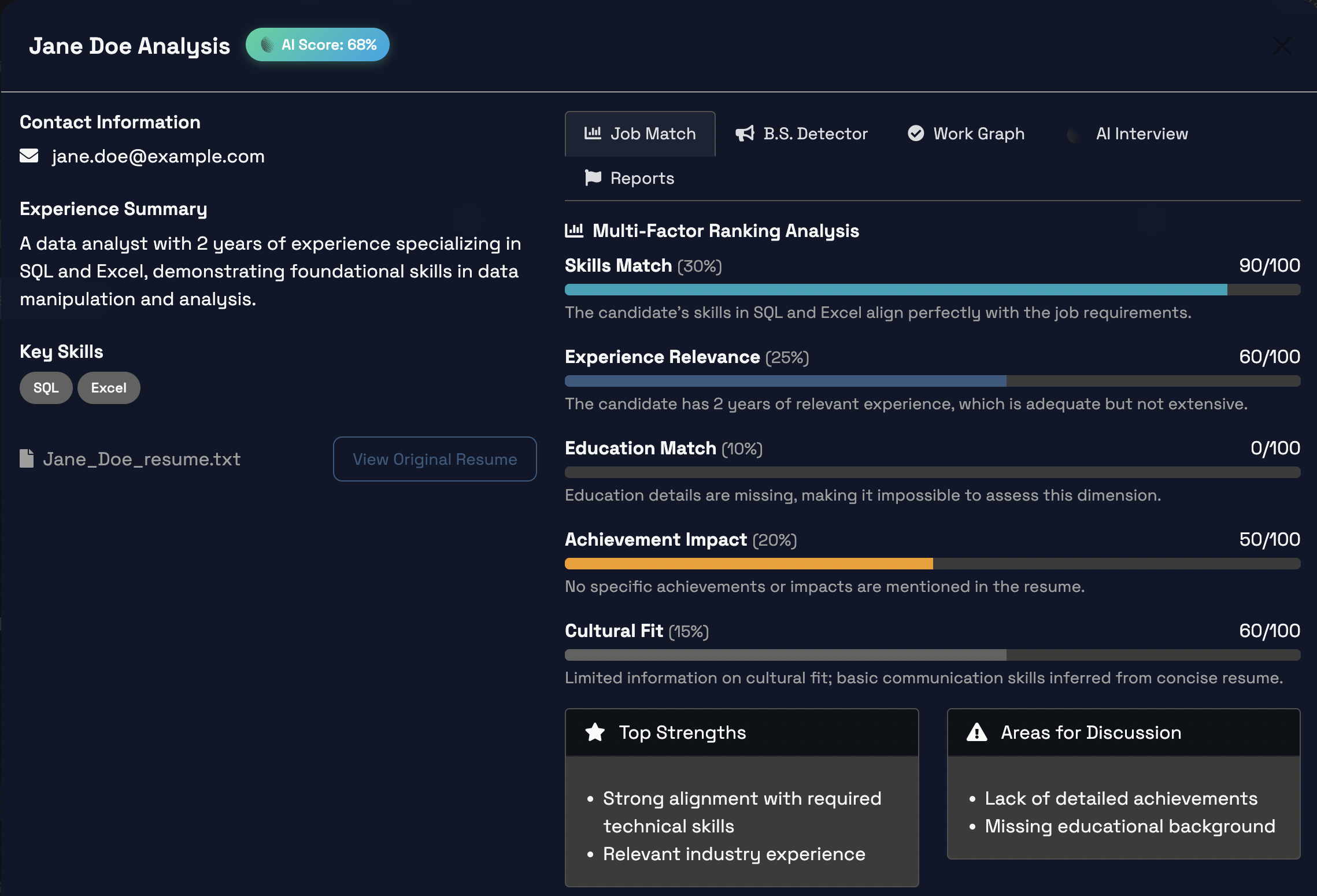Open the Work Graph tab
Screen dimensions: 1317x896
click(965, 134)
